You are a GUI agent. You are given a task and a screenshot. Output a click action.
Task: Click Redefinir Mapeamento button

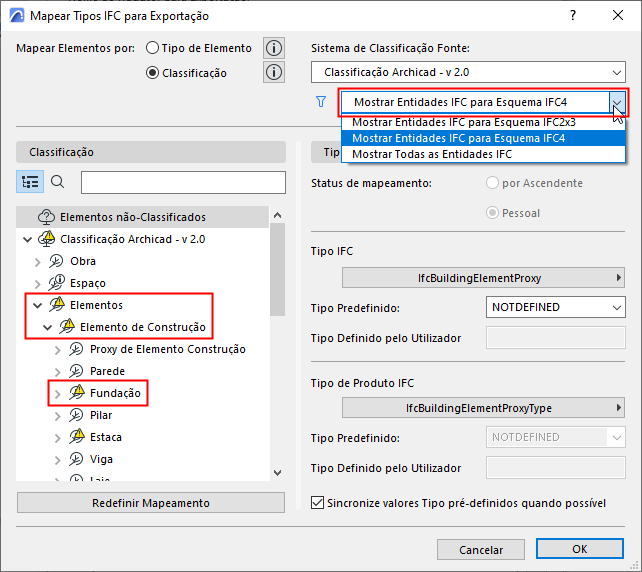pos(151,503)
